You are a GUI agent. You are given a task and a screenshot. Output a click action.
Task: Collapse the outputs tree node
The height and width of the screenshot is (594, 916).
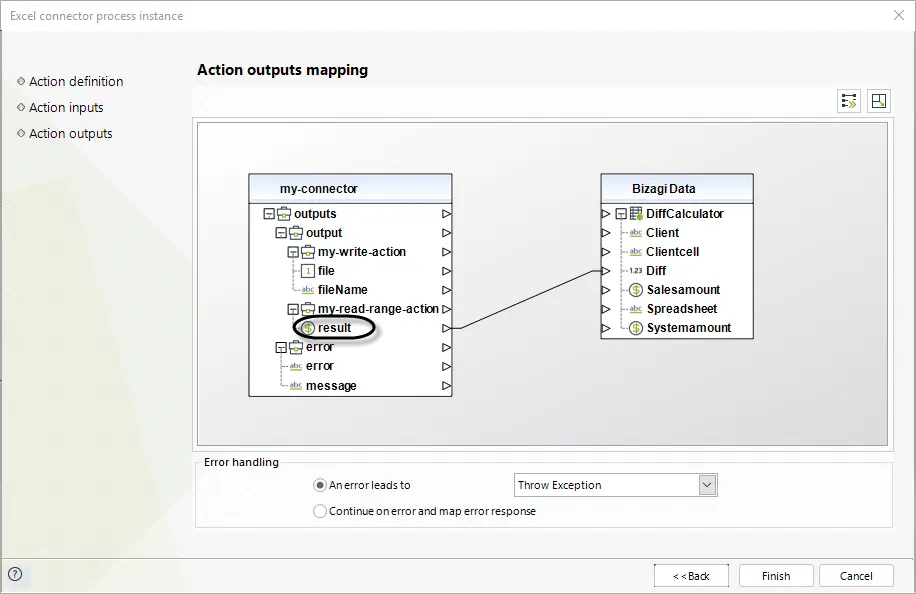coord(269,214)
